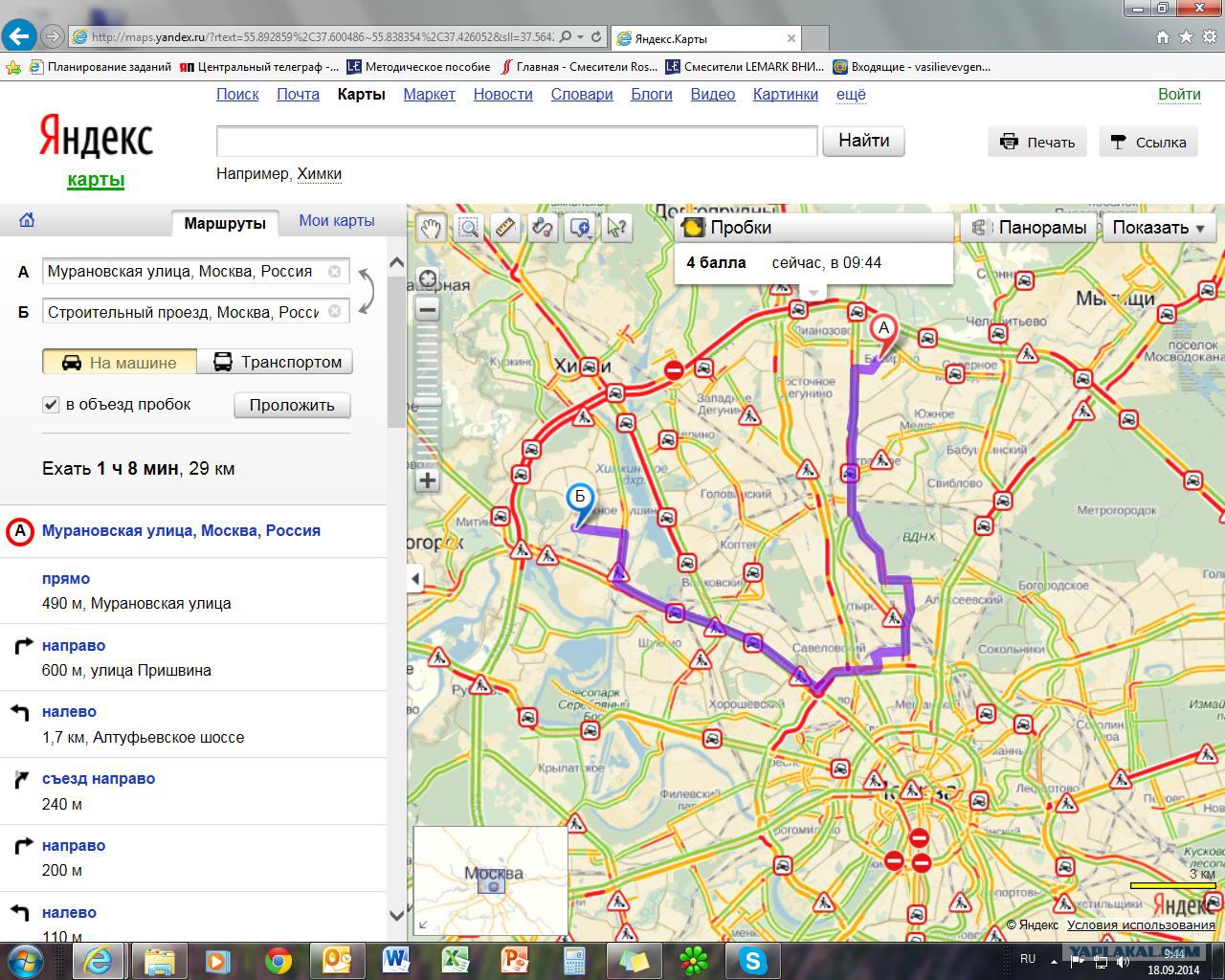Clear the Мурановская улица start field
The image size is (1225, 980).
click(x=335, y=272)
